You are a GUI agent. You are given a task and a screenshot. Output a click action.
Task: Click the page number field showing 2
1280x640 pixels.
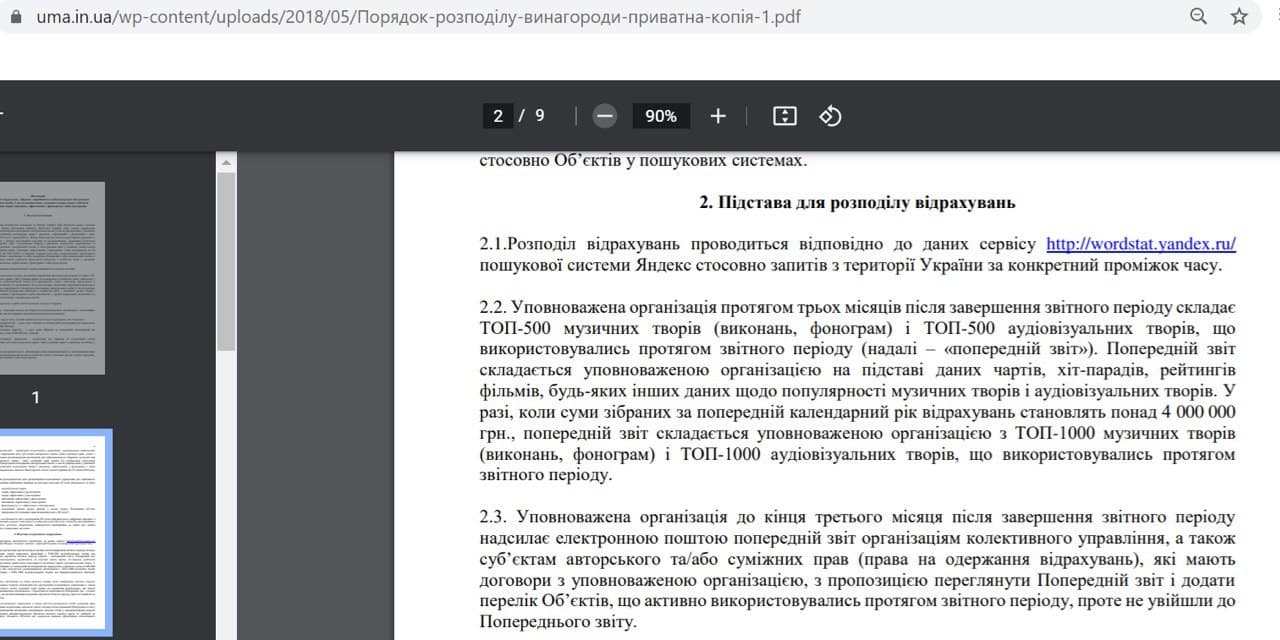498,116
